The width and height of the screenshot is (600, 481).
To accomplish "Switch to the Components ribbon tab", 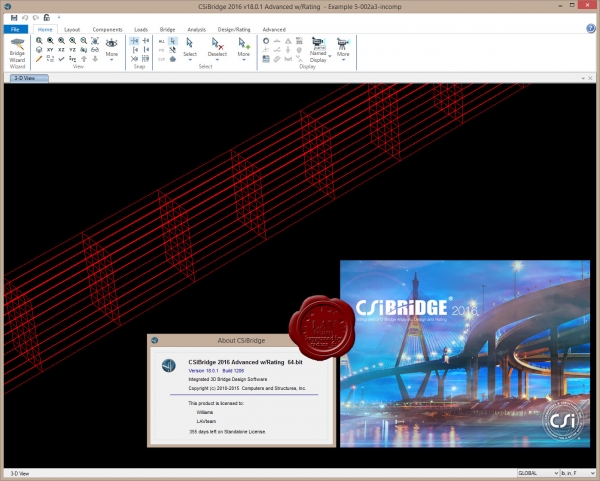I will (108, 29).
